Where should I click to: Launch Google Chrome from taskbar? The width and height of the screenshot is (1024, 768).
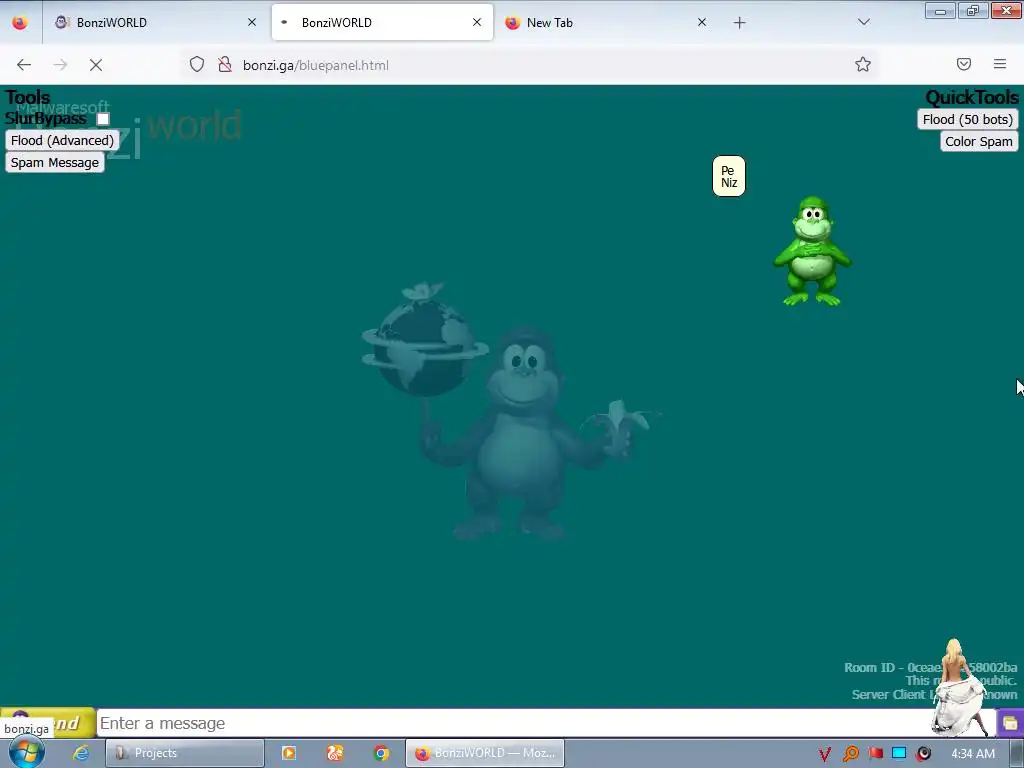pyautogui.click(x=381, y=753)
